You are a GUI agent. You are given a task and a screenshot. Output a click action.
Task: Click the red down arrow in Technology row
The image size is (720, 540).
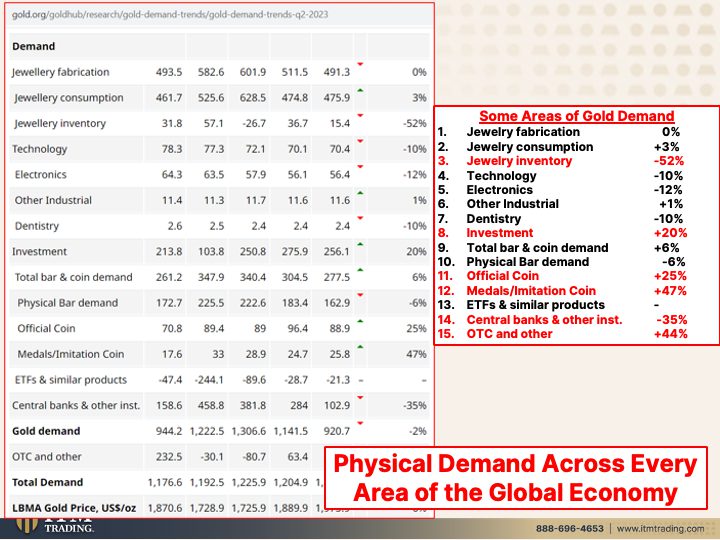coord(360,141)
